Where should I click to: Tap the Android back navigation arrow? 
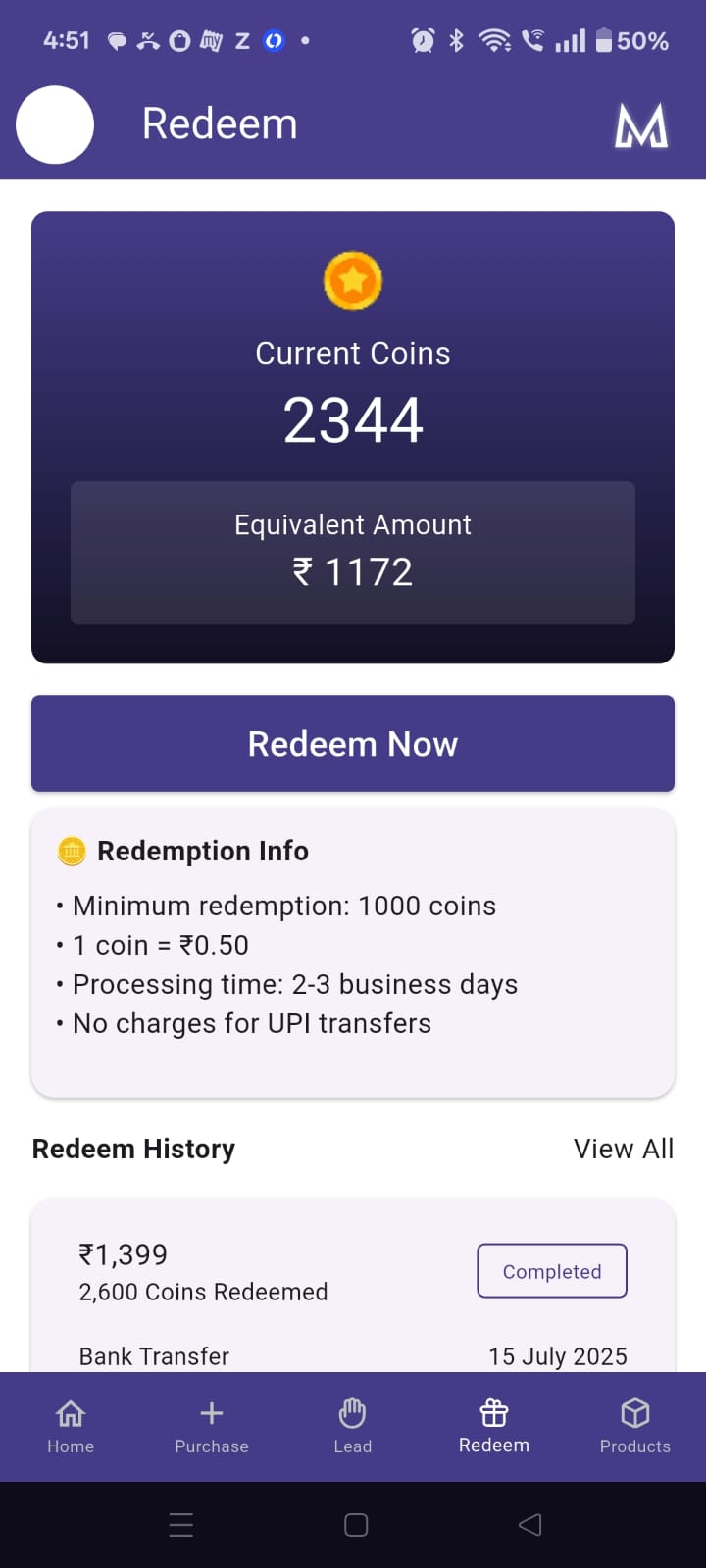pyautogui.click(x=529, y=1524)
